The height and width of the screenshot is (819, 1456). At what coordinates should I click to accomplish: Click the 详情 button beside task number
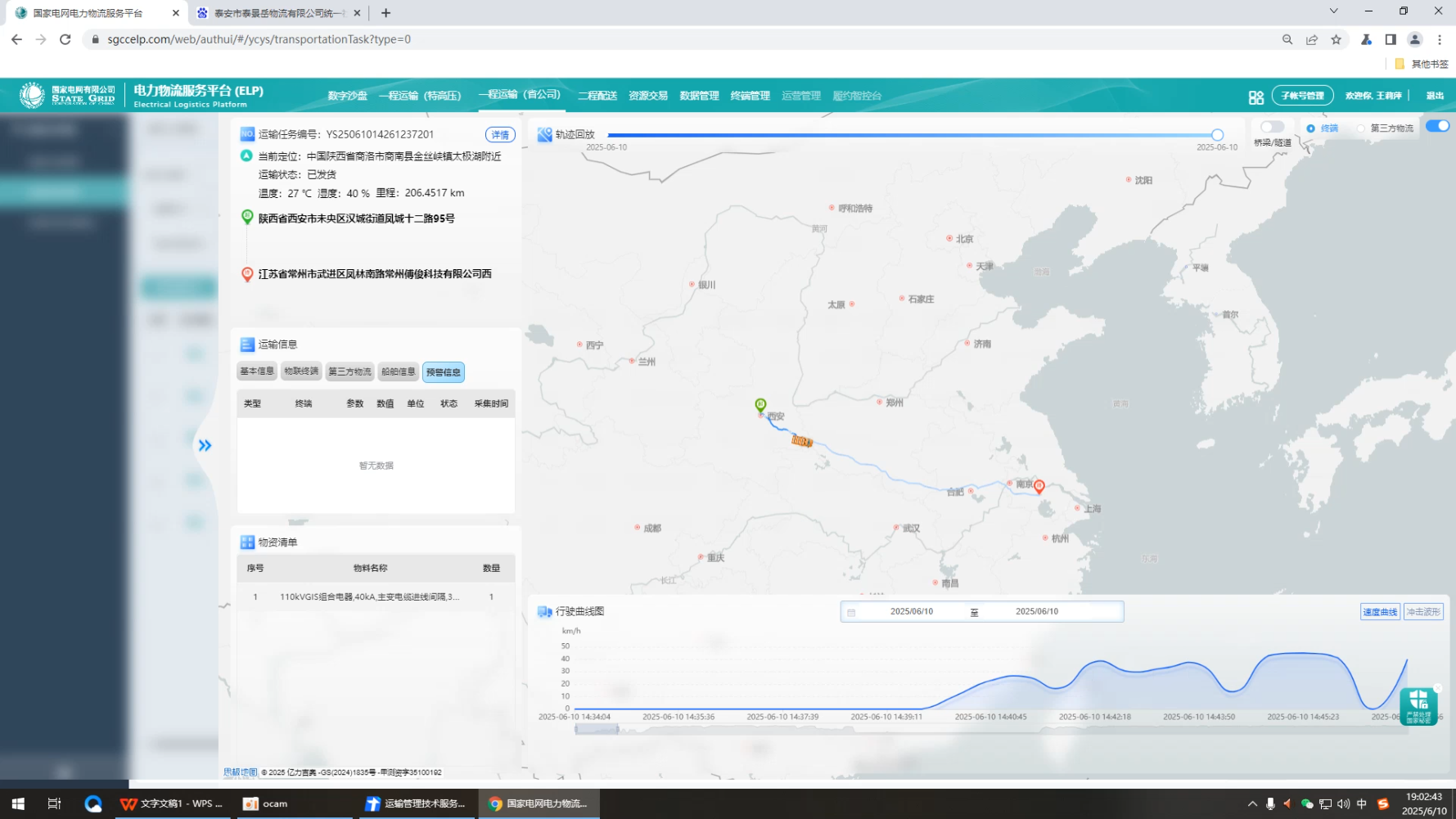coord(499,135)
